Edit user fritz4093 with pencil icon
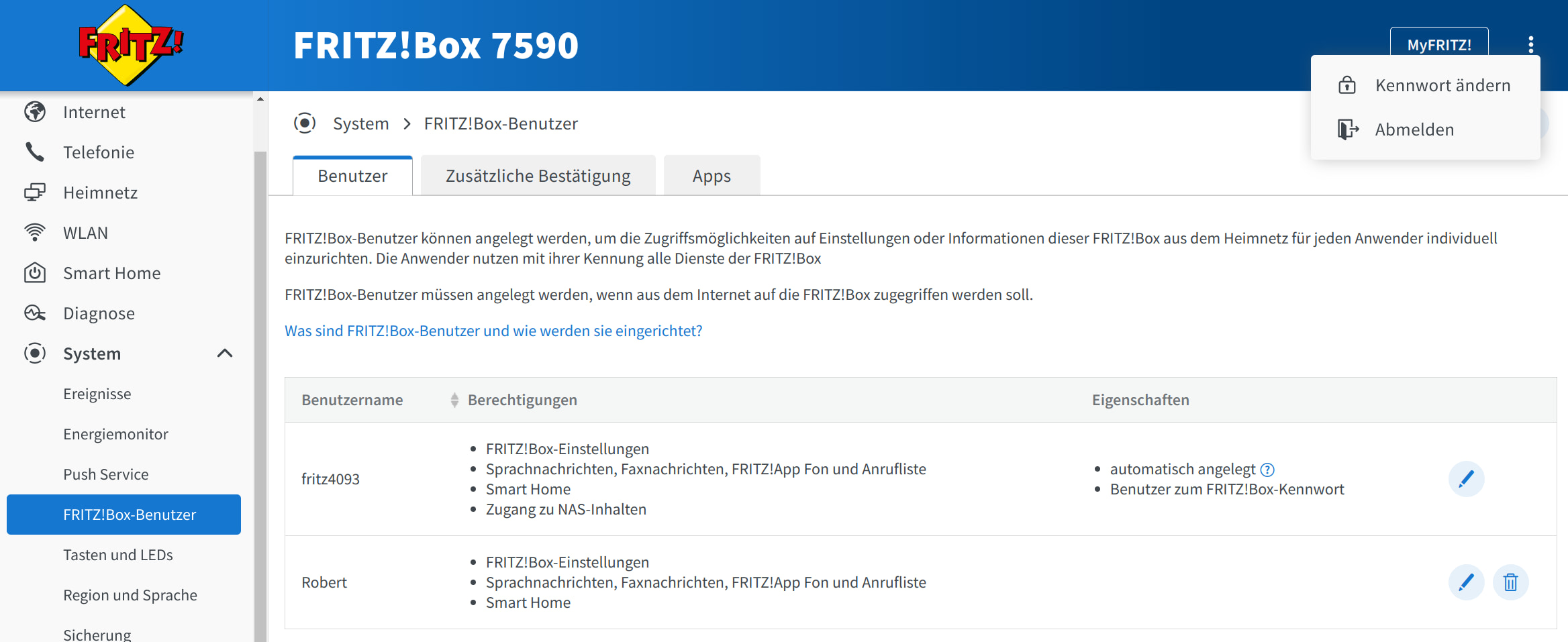 coord(1466,479)
